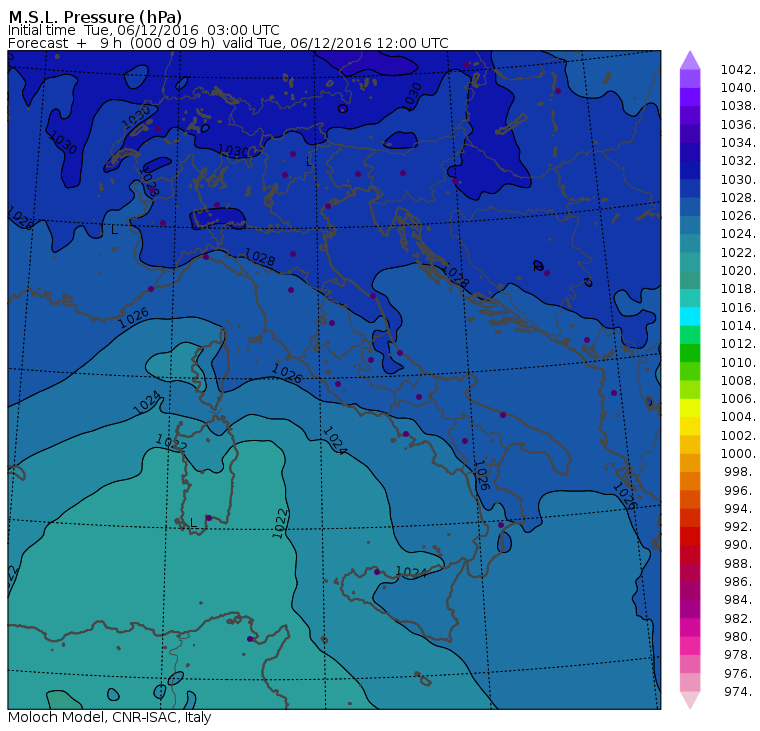Pick the light pink swatch between 974 and 976
The image size is (760, 731).
[x=690, y=682]
